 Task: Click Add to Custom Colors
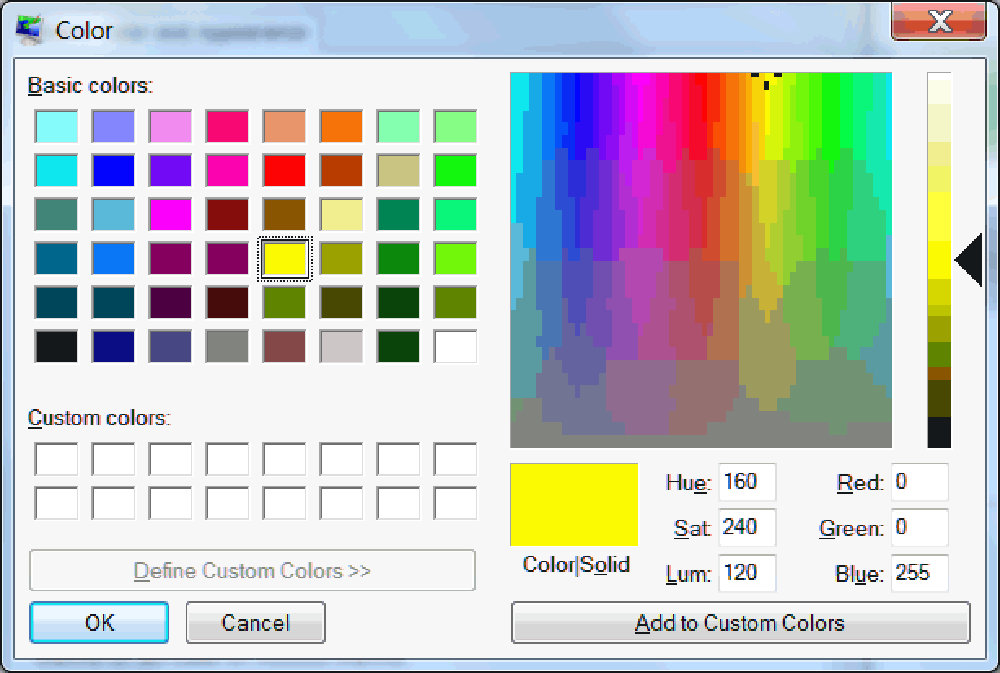[x=740, y=622]
